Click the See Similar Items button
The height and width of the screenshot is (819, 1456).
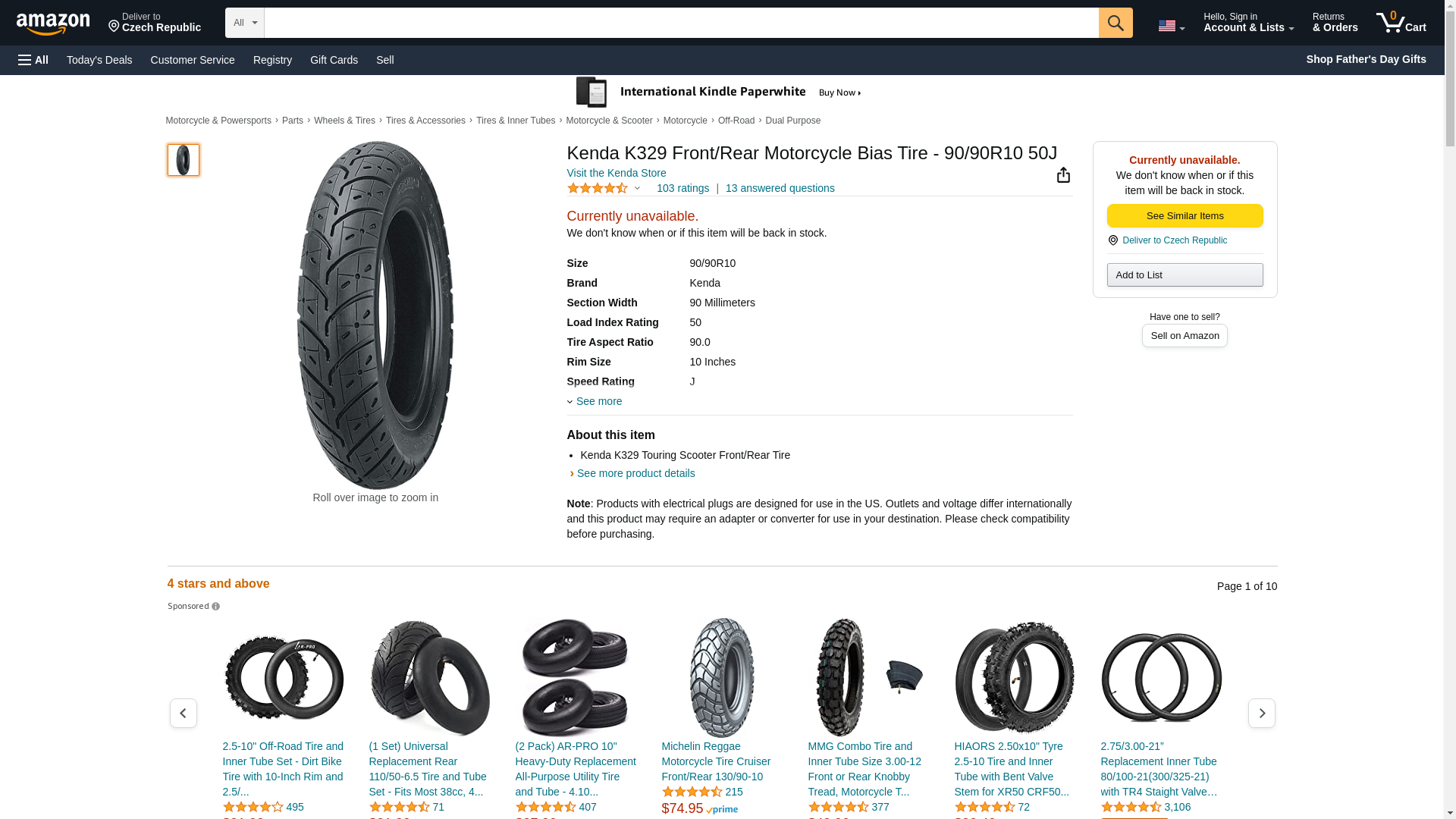point(1185,216)
